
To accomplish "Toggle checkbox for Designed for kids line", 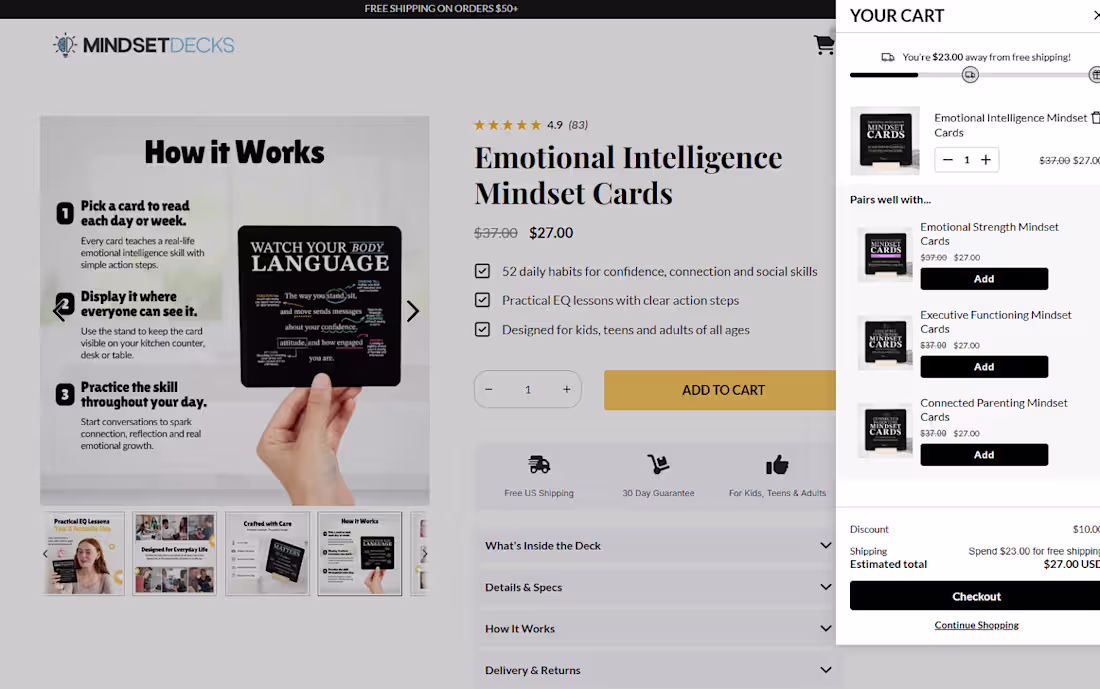I will coord(482,330).
